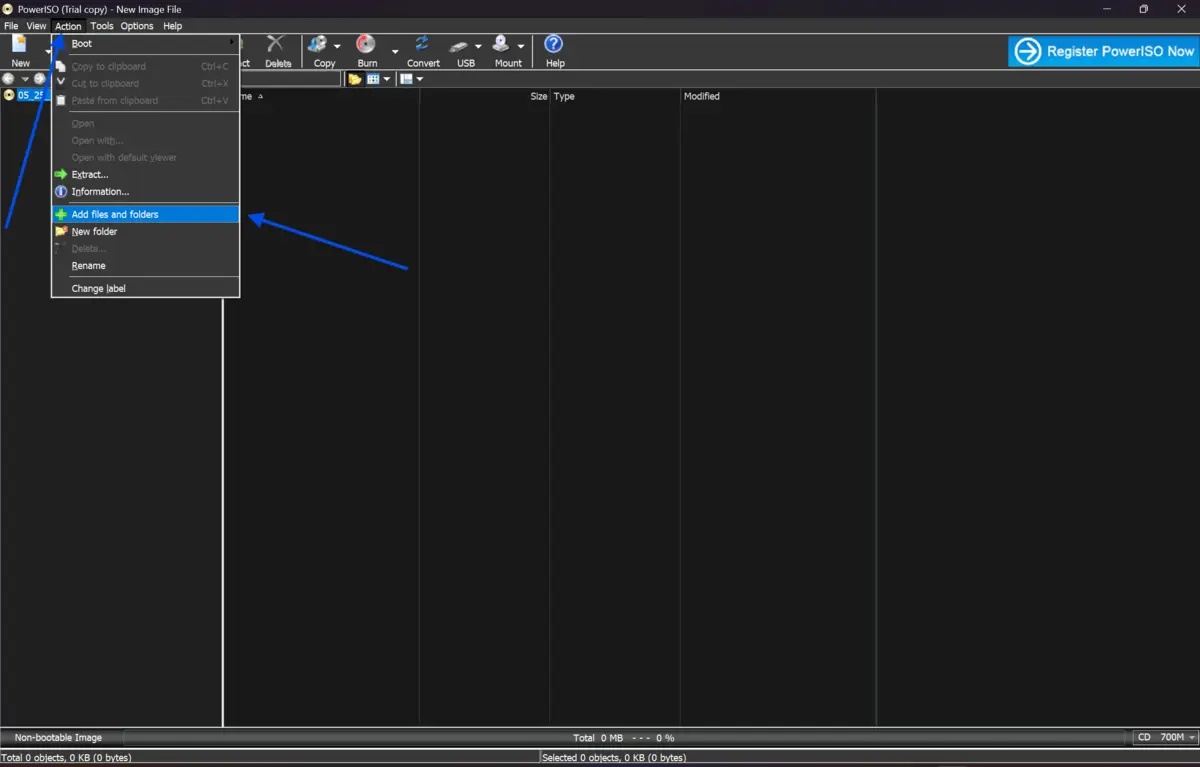Click the Delete toolbar icon

[x=277, y=44]
